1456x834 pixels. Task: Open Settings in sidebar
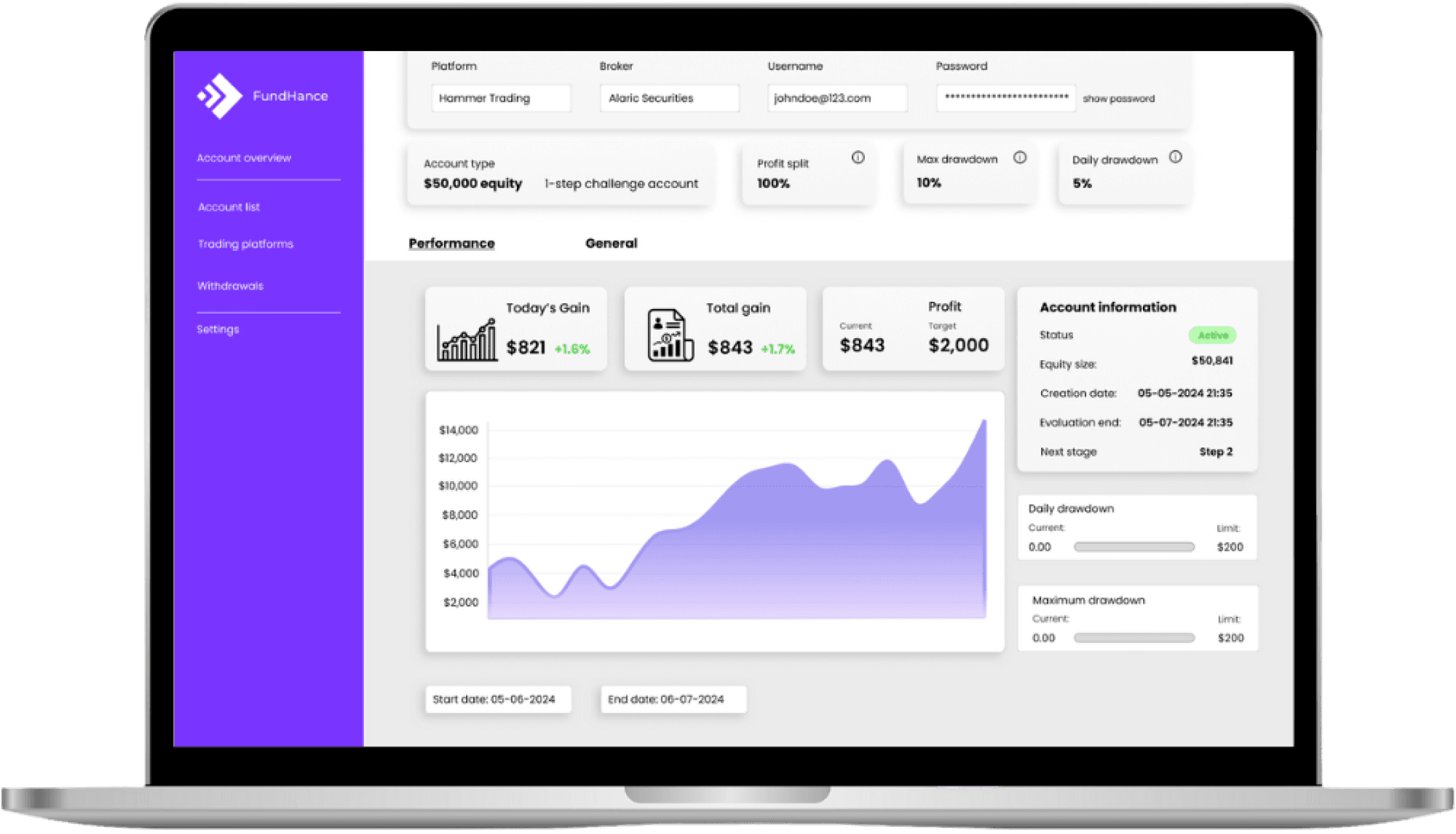click(218, 330)
